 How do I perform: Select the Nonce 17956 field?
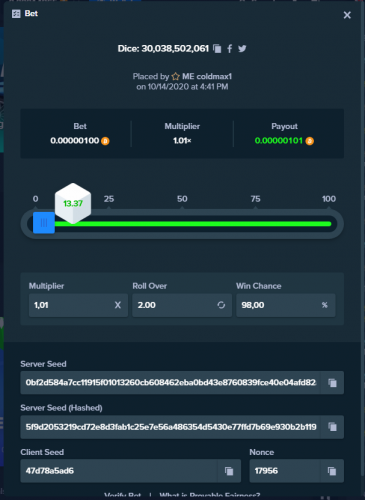(285, 471)
